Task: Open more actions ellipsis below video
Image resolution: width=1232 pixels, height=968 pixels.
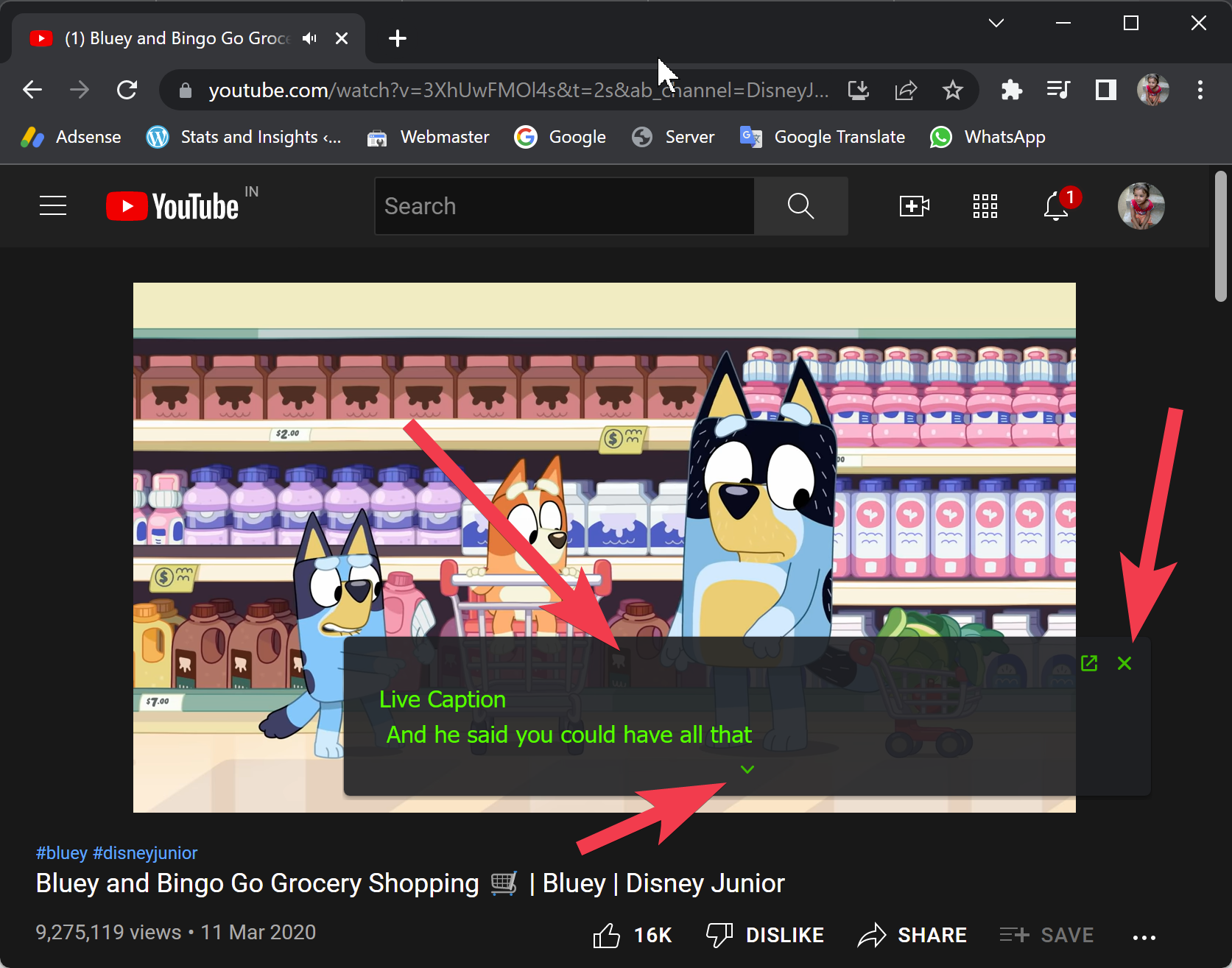Action: point(1144,937)
